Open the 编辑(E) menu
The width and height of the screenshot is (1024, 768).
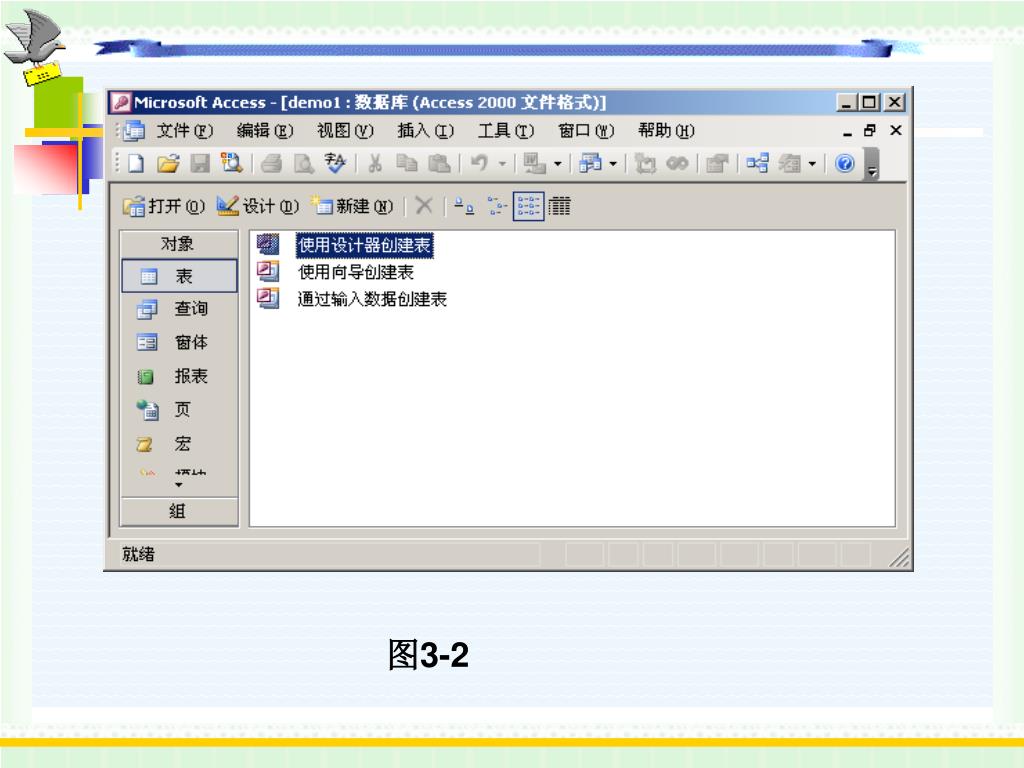point(265,131)
